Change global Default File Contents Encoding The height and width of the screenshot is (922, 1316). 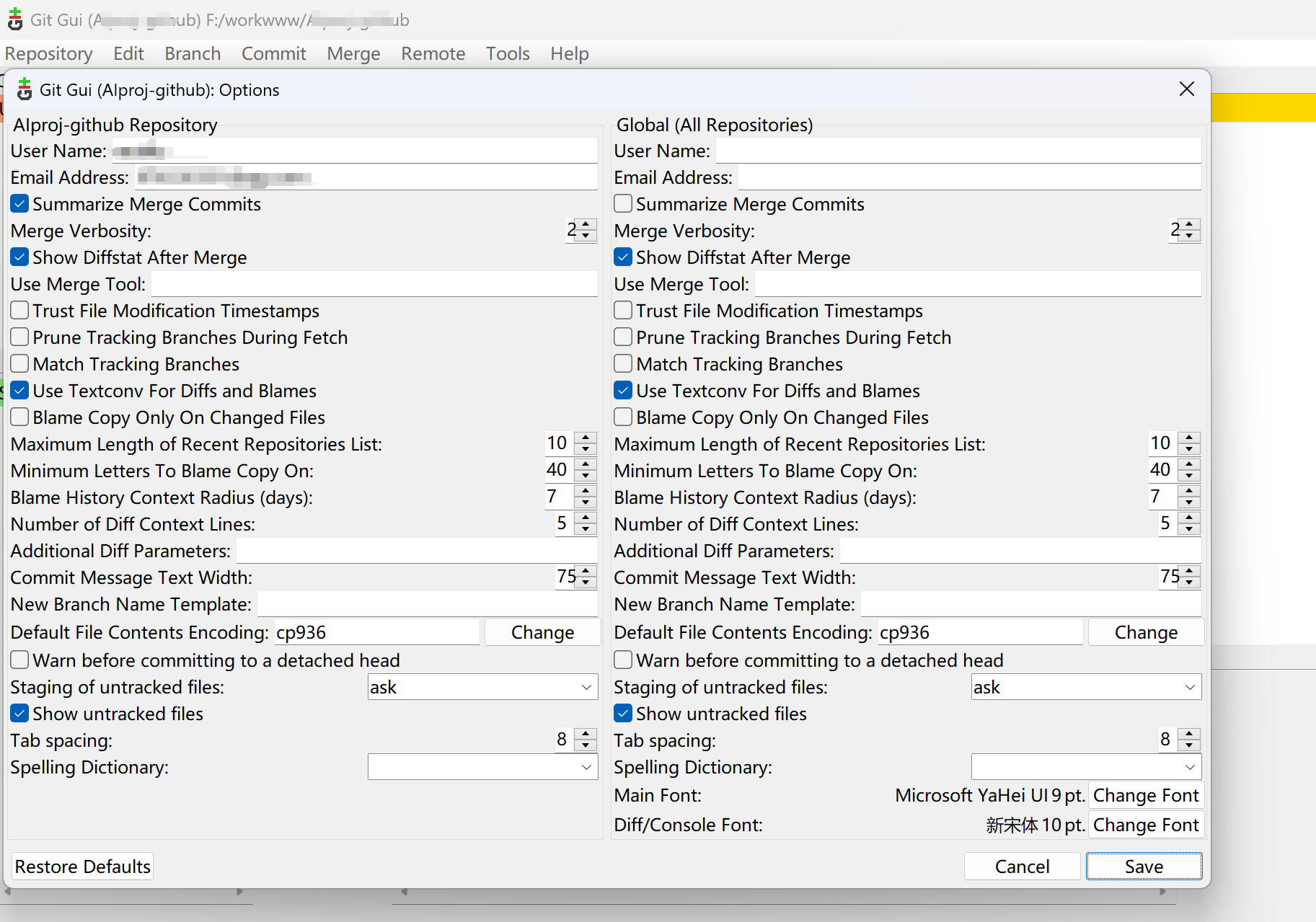[1146, 632]
